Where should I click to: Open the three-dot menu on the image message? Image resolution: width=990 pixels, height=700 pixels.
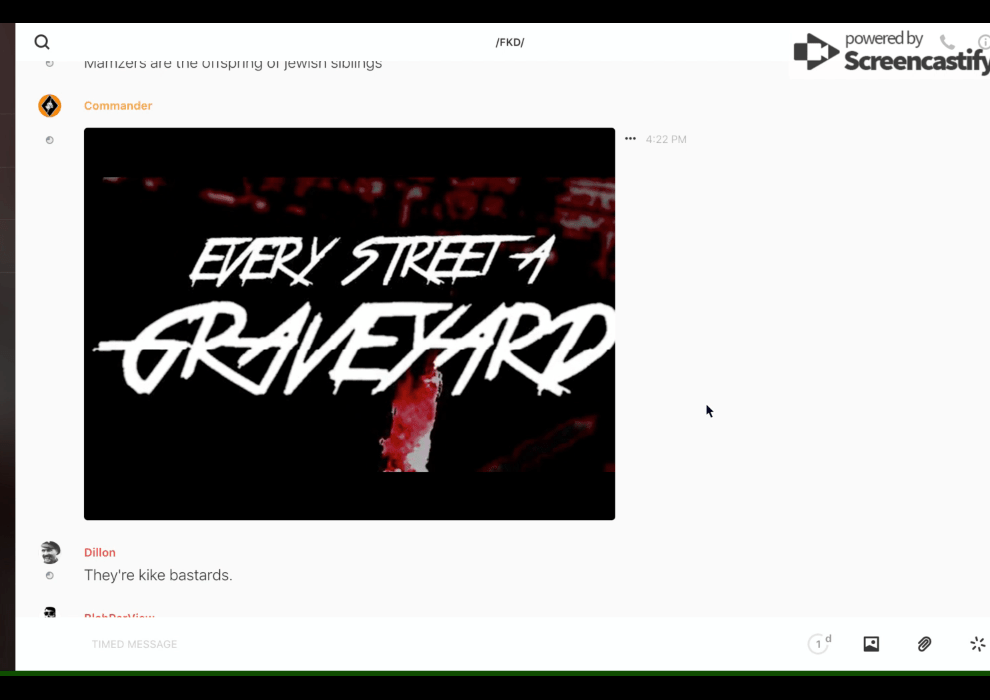pos(630,139)
